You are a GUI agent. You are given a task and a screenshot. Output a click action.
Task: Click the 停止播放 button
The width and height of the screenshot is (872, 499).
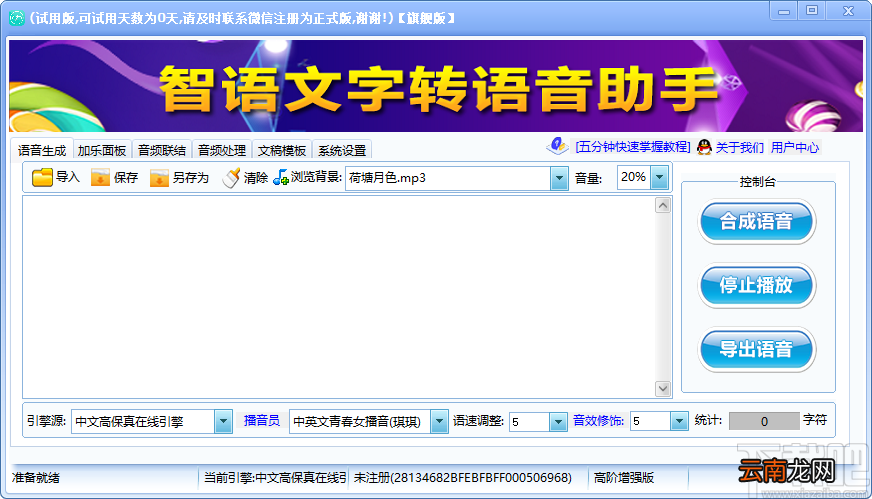pos(756,285)
